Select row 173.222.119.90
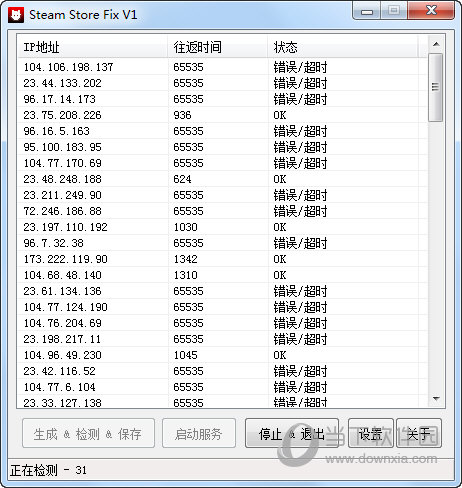 tap(222, 259)
